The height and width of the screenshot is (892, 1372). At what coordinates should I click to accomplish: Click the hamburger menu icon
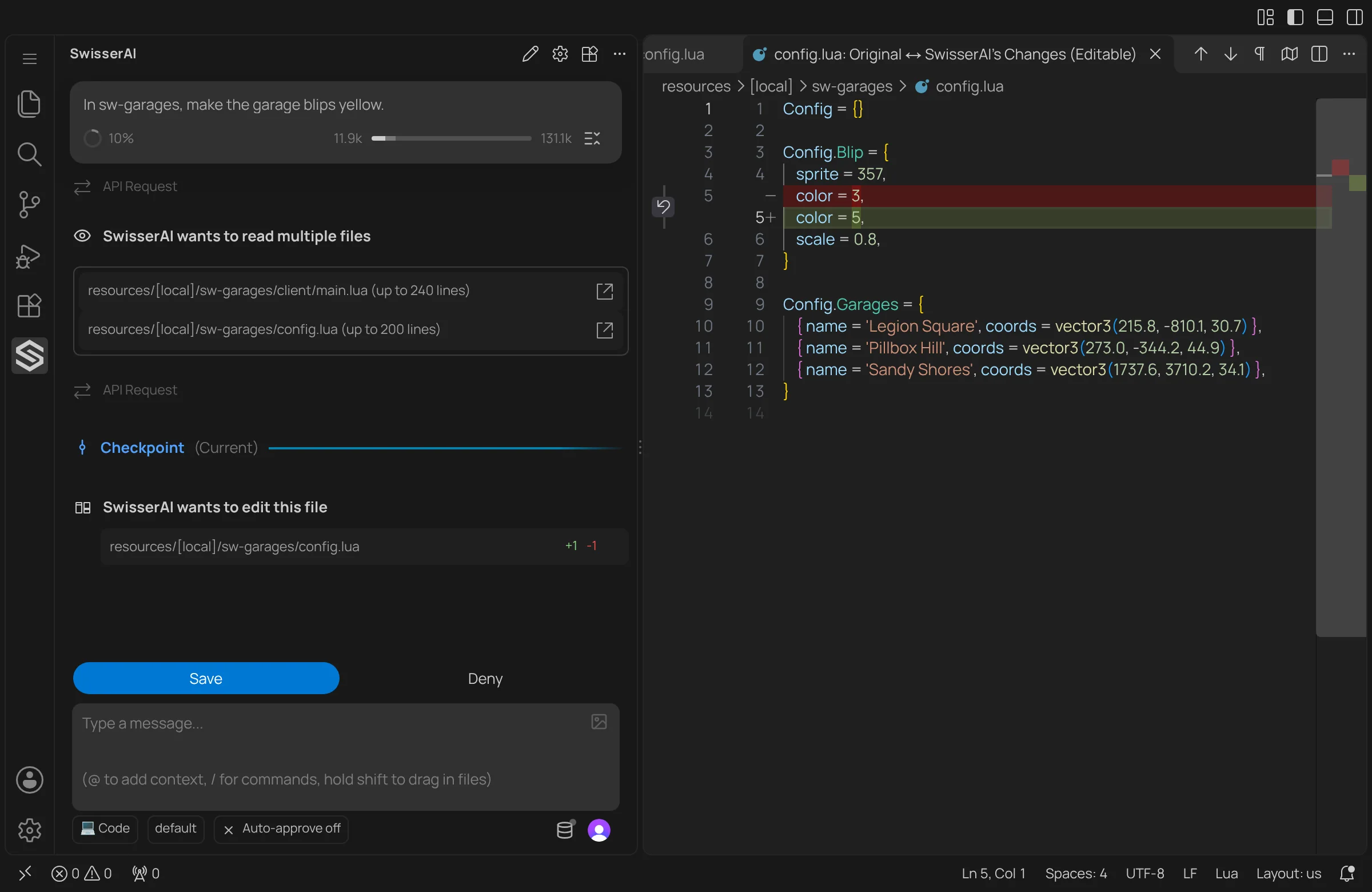coord(29,59)
